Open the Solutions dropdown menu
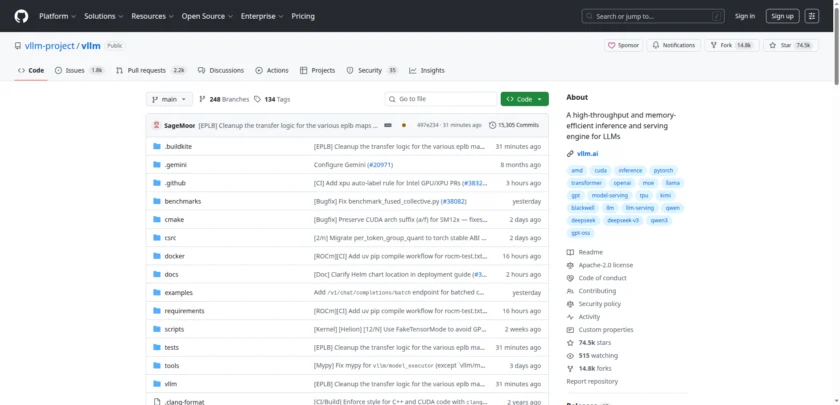The height and width of the screenshot is (405, 840). coord(103,16)
